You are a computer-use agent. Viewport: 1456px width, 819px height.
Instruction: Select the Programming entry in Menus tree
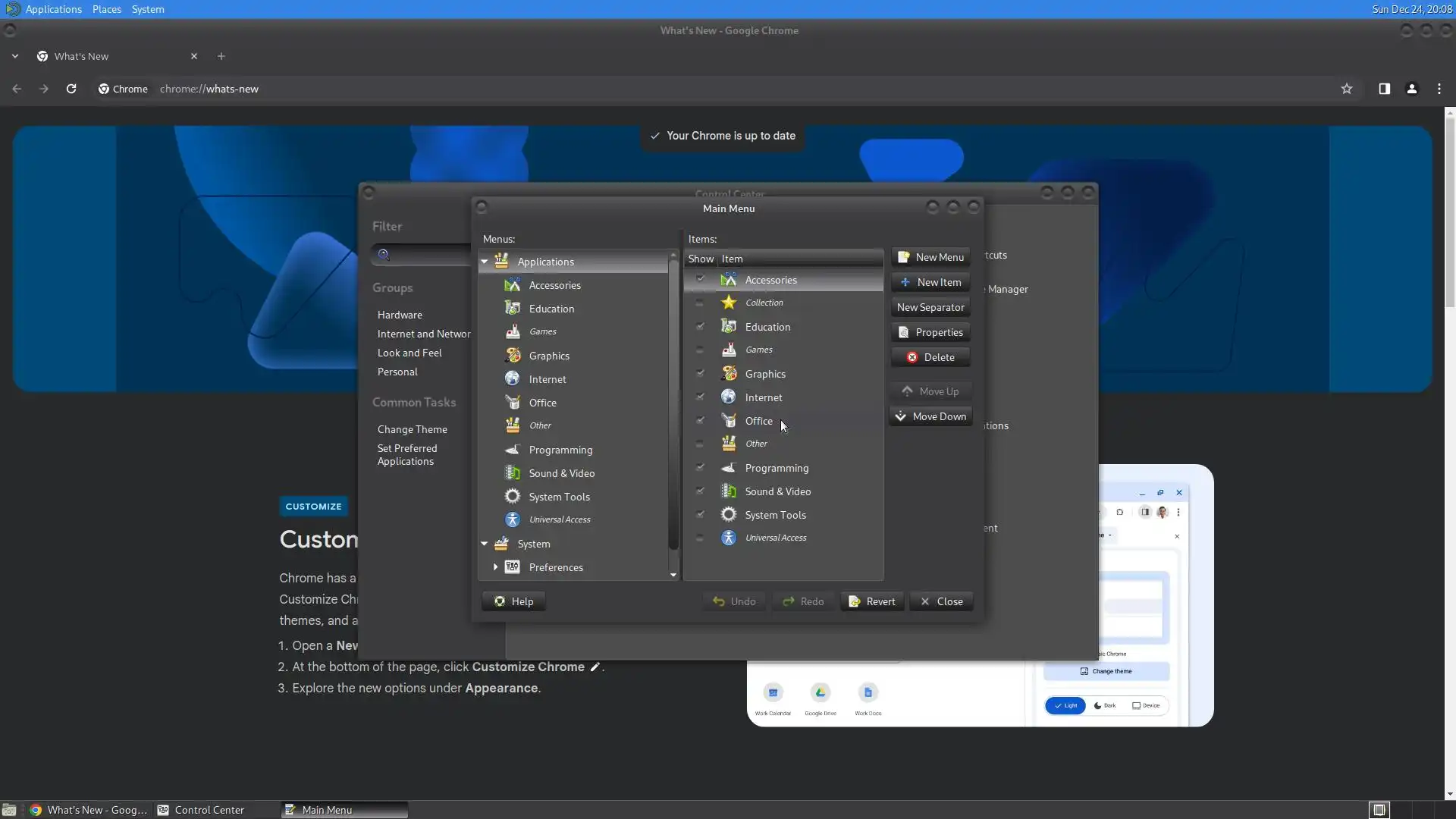pos(560,450)
